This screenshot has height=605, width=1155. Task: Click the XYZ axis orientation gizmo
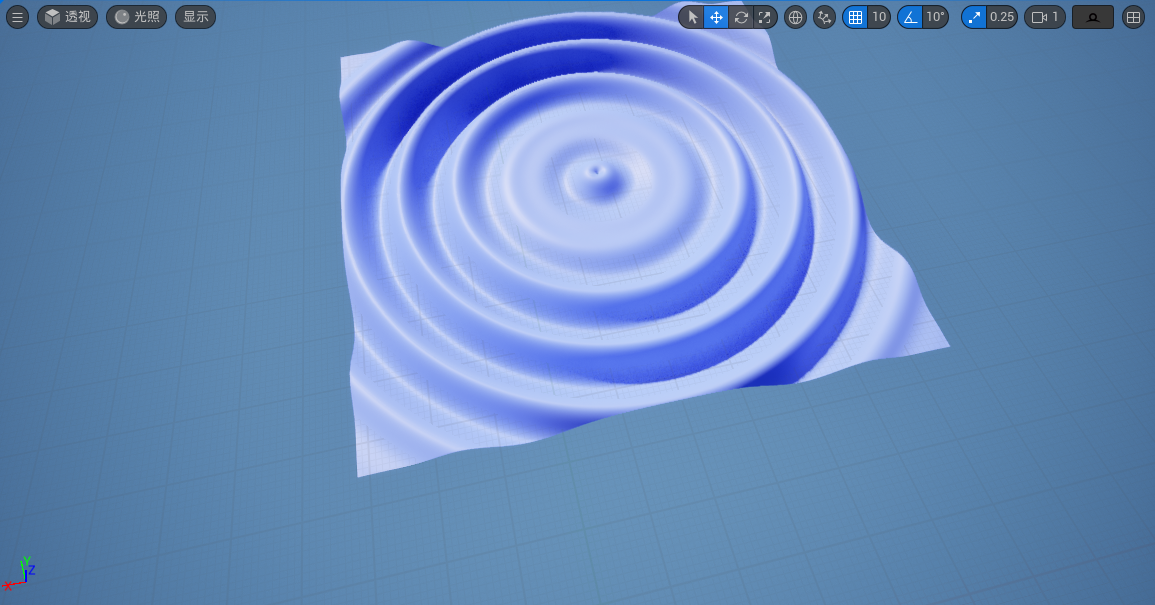click(x=19, y=573)
